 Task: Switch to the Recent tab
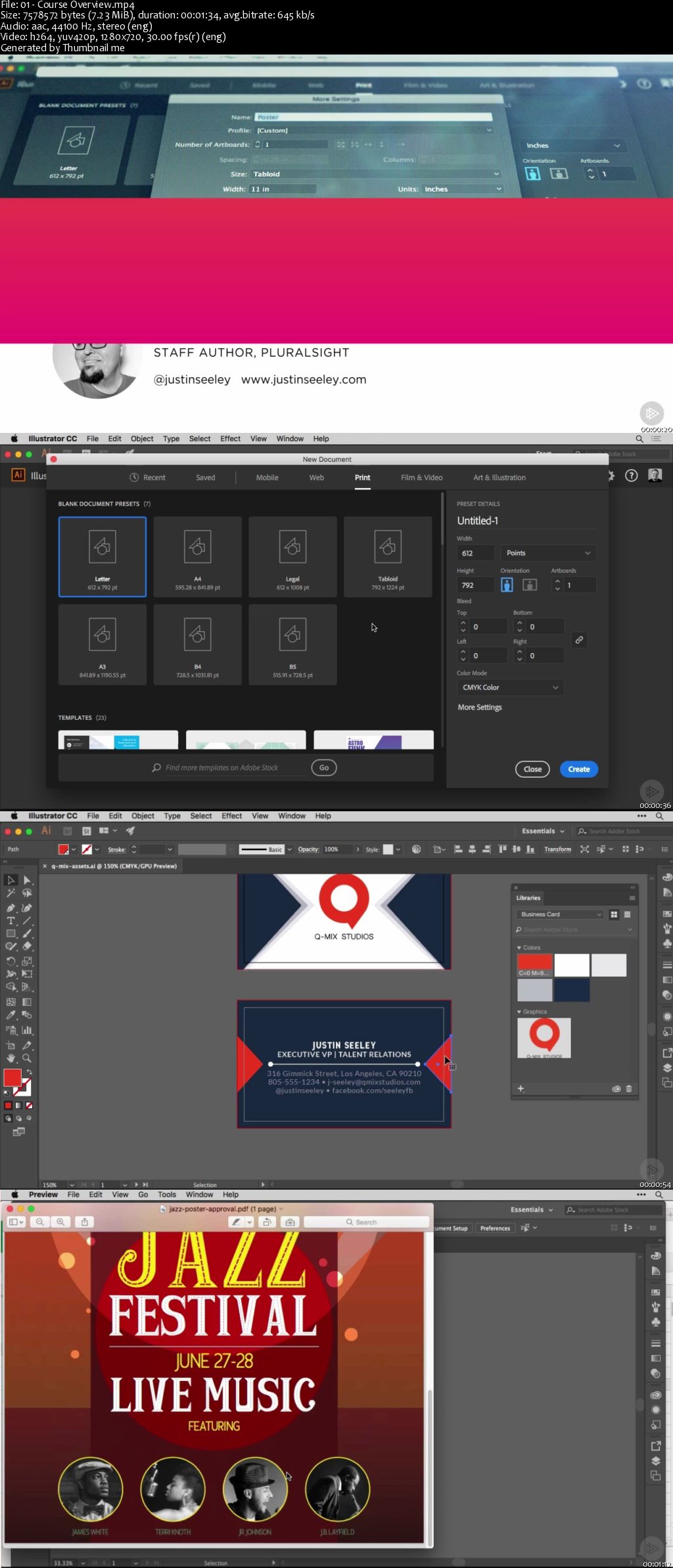pos(148,478)
